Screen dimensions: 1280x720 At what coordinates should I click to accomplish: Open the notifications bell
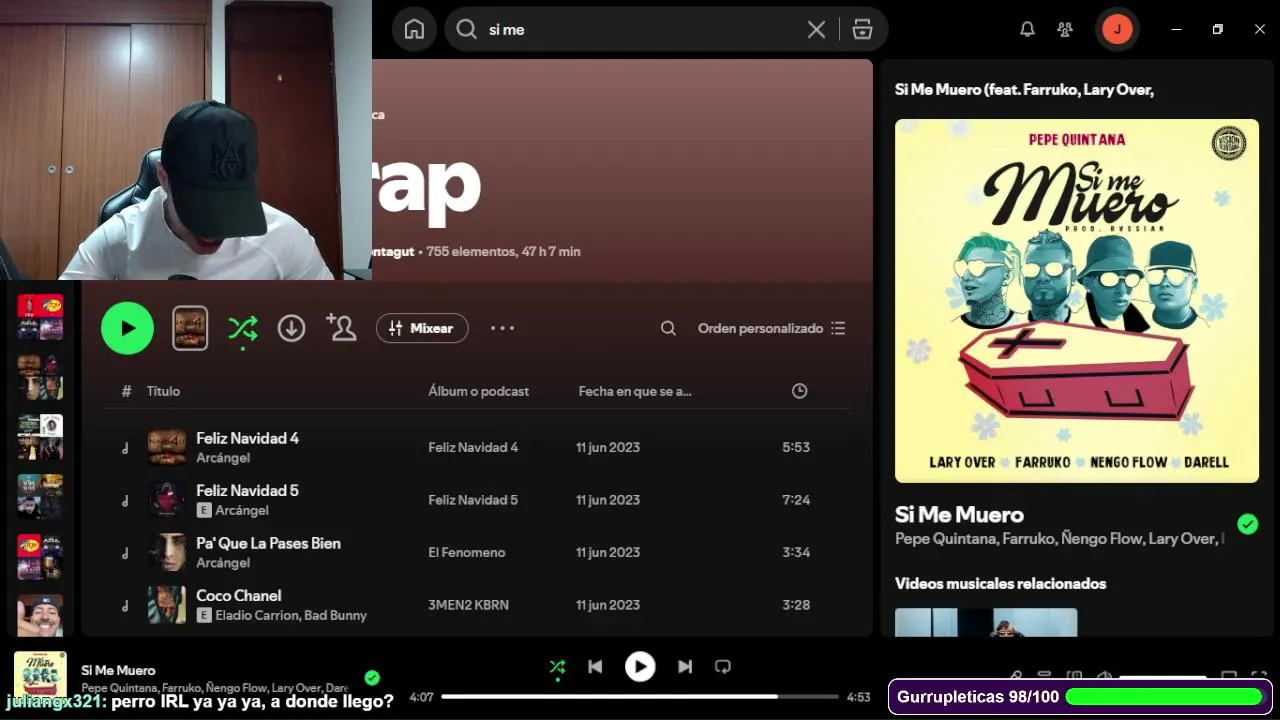pyautogui.click(x=1027, y=30)
